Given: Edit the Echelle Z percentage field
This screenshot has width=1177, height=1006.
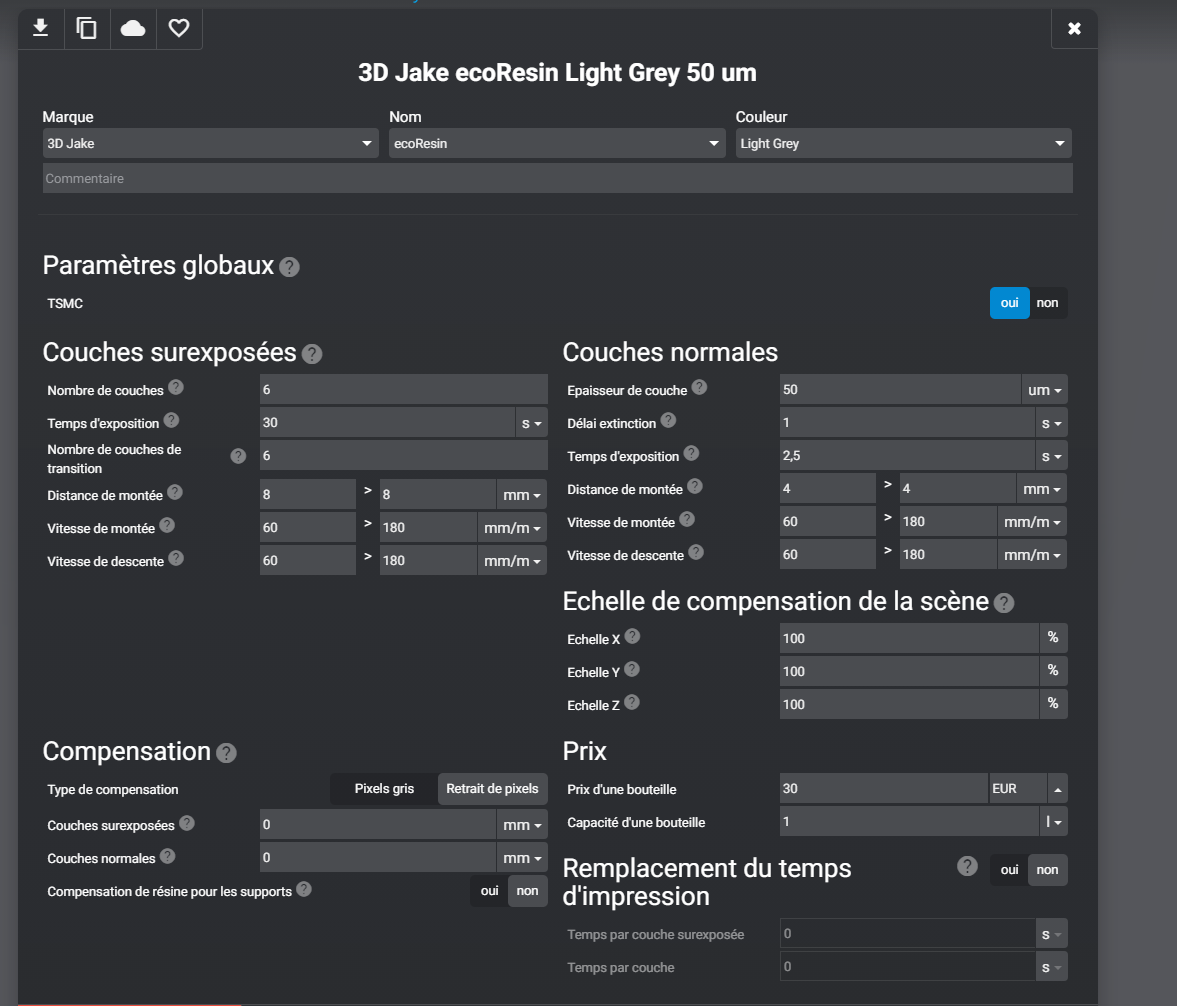Looking at the screenshot, I should 909,704.
